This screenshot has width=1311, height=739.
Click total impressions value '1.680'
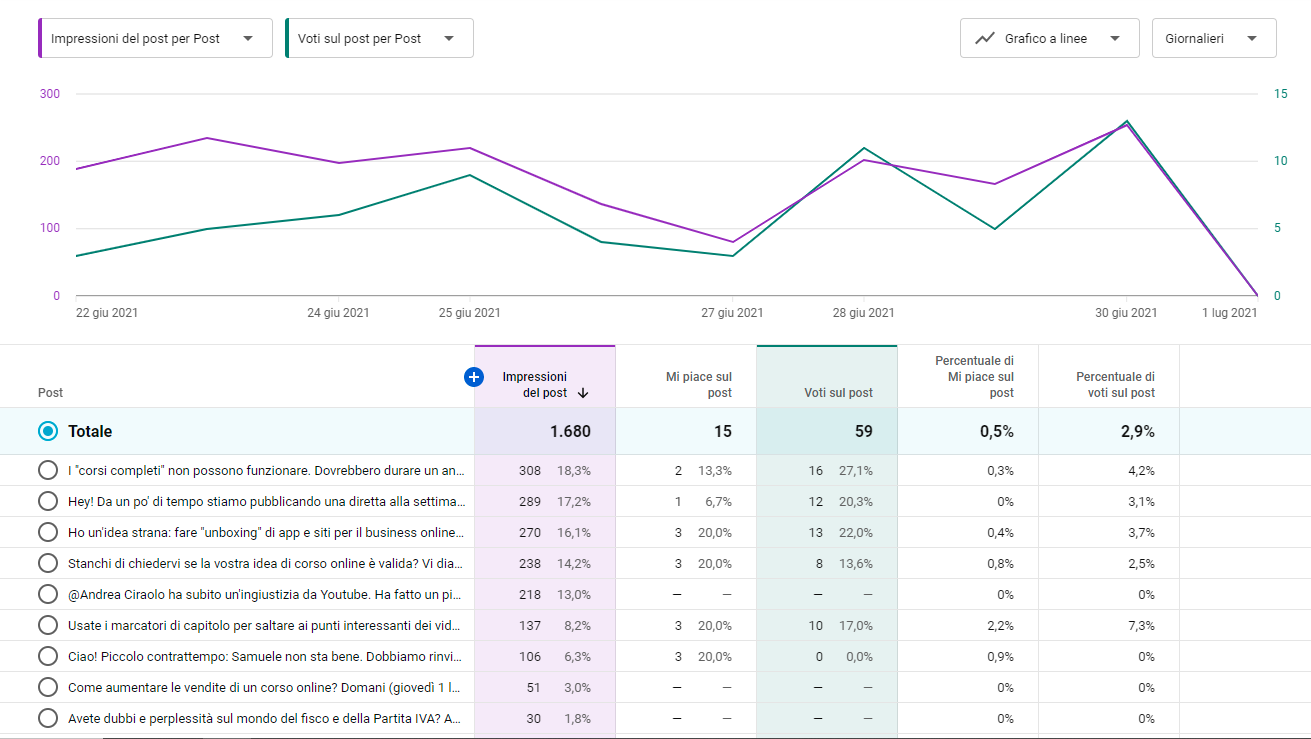pos(570,431)
